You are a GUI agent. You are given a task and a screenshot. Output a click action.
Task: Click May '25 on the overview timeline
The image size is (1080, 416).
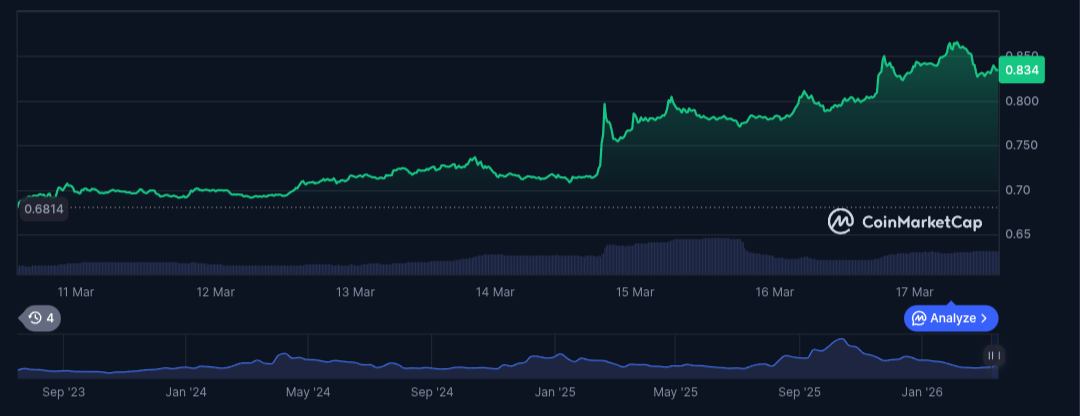pos(676,393)
